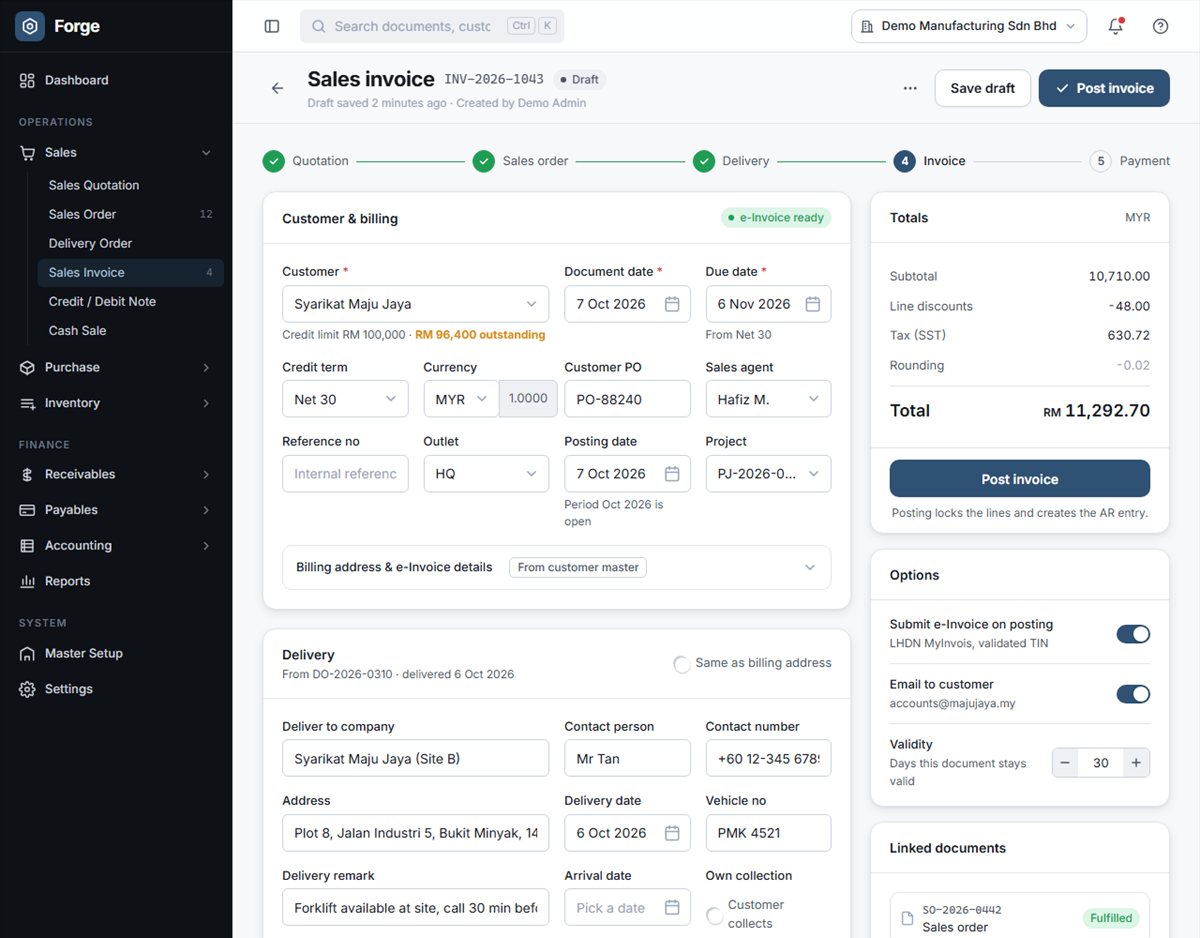Click the SO-2026-0442 document icon

tap(908, 918)
